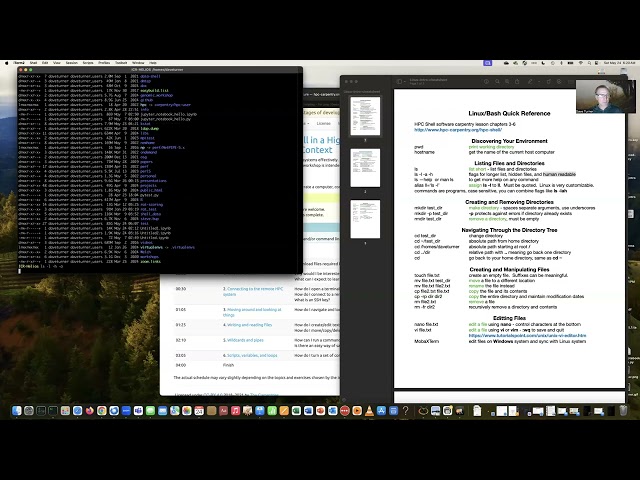Viewport: 640px width, 480px height.
Task: Click the Rotate icon in Preview toolbar
Action: click(x=549, y=82)
